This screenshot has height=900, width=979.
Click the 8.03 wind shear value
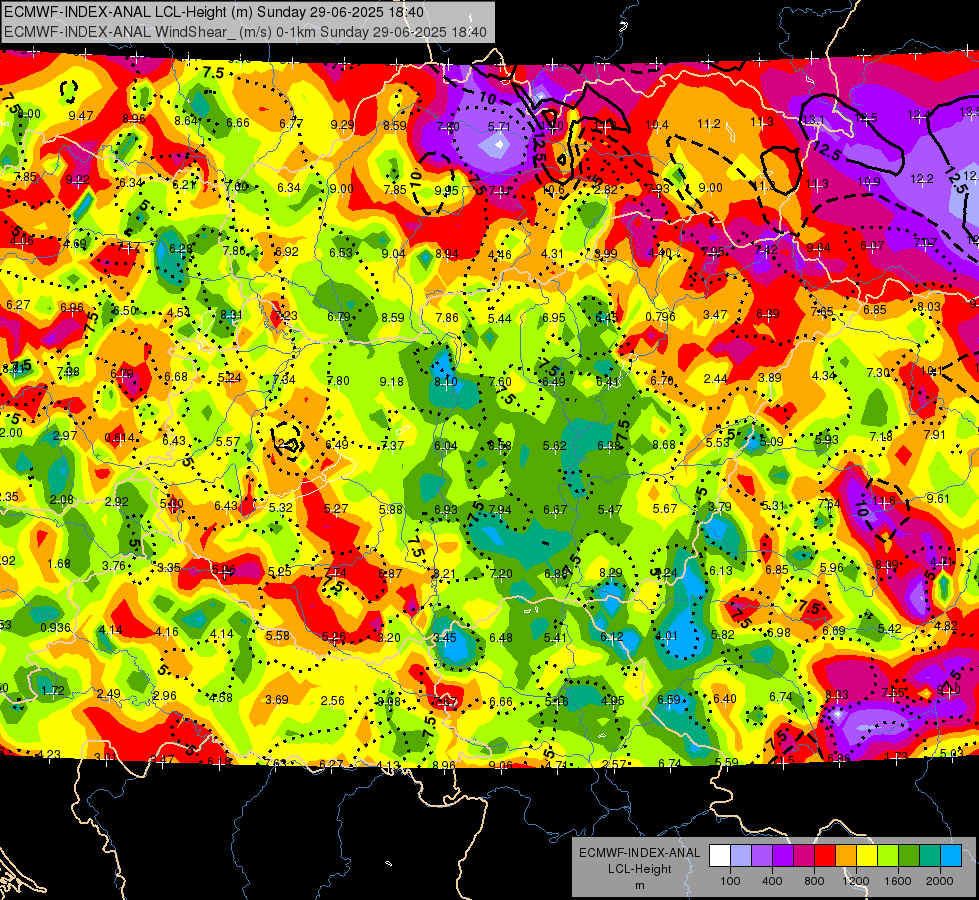929,307
